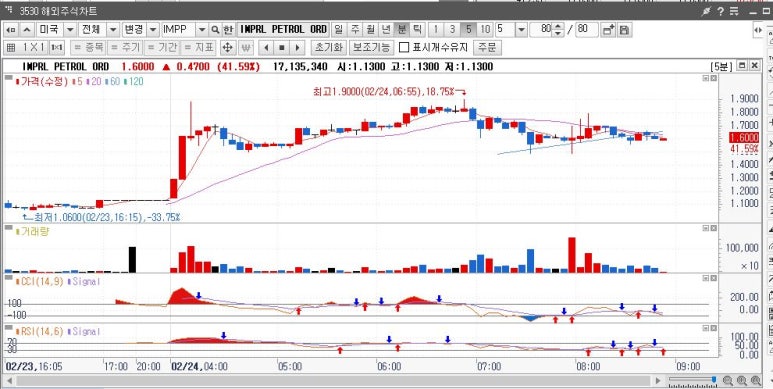Select the 일 daily period tab
The width and height of the screenshot is (773, 389).
[338, 30]
